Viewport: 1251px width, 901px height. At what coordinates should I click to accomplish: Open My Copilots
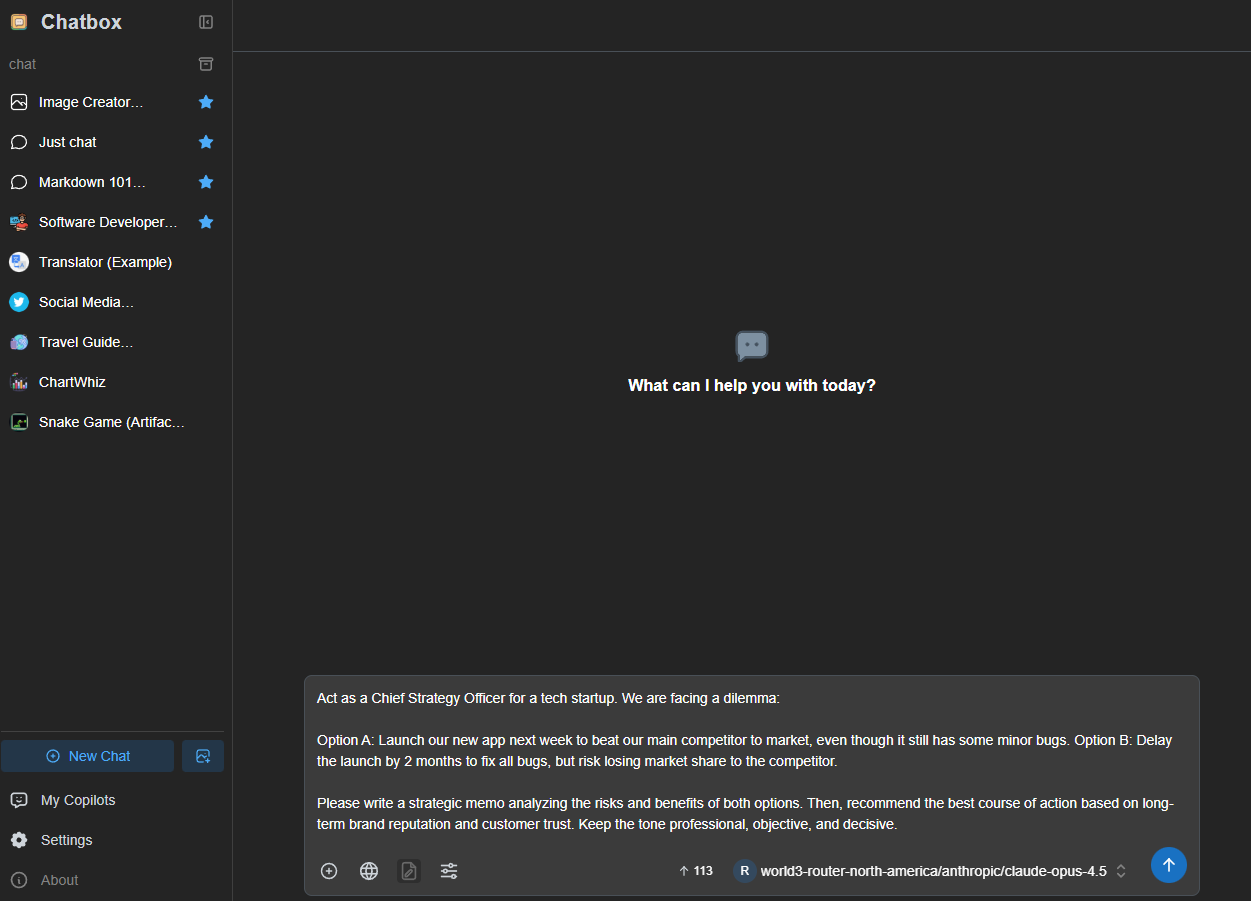coord(77,800)
